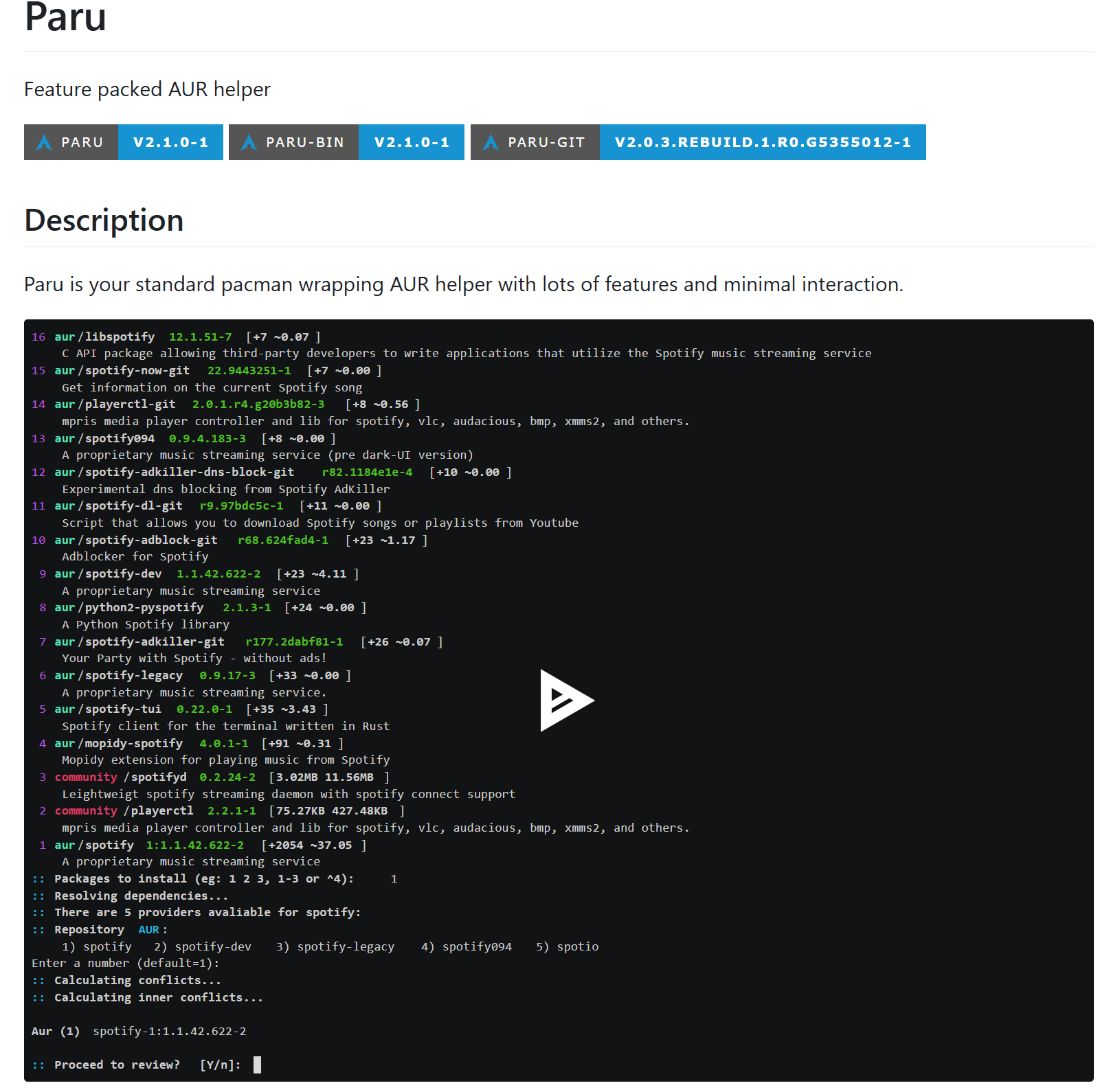This screenshot has height=1092, width=1111.
Task: Click 'There are 5 providers' line
Action: point(197,912)
